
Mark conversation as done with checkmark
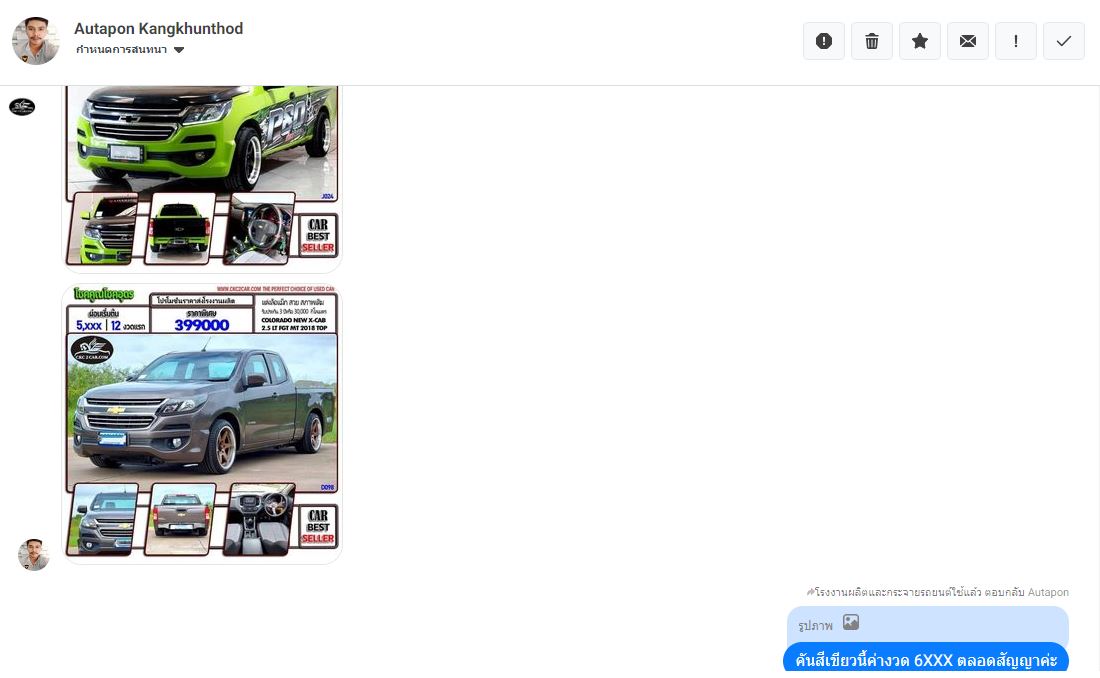tap(1064, 41)
